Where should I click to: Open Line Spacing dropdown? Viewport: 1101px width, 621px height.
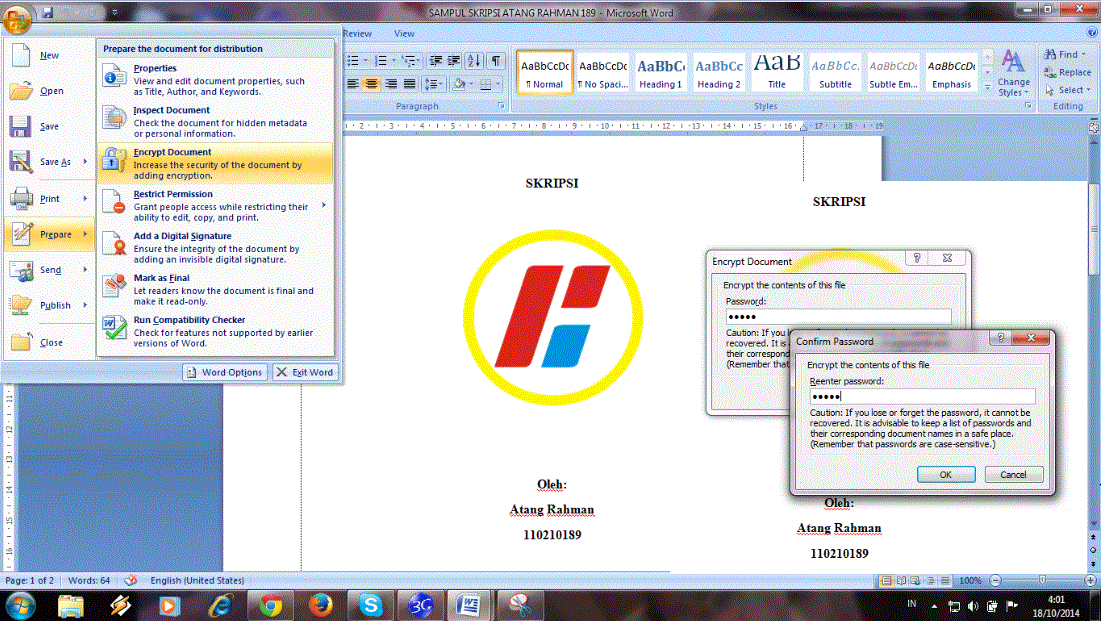(434, 84)
